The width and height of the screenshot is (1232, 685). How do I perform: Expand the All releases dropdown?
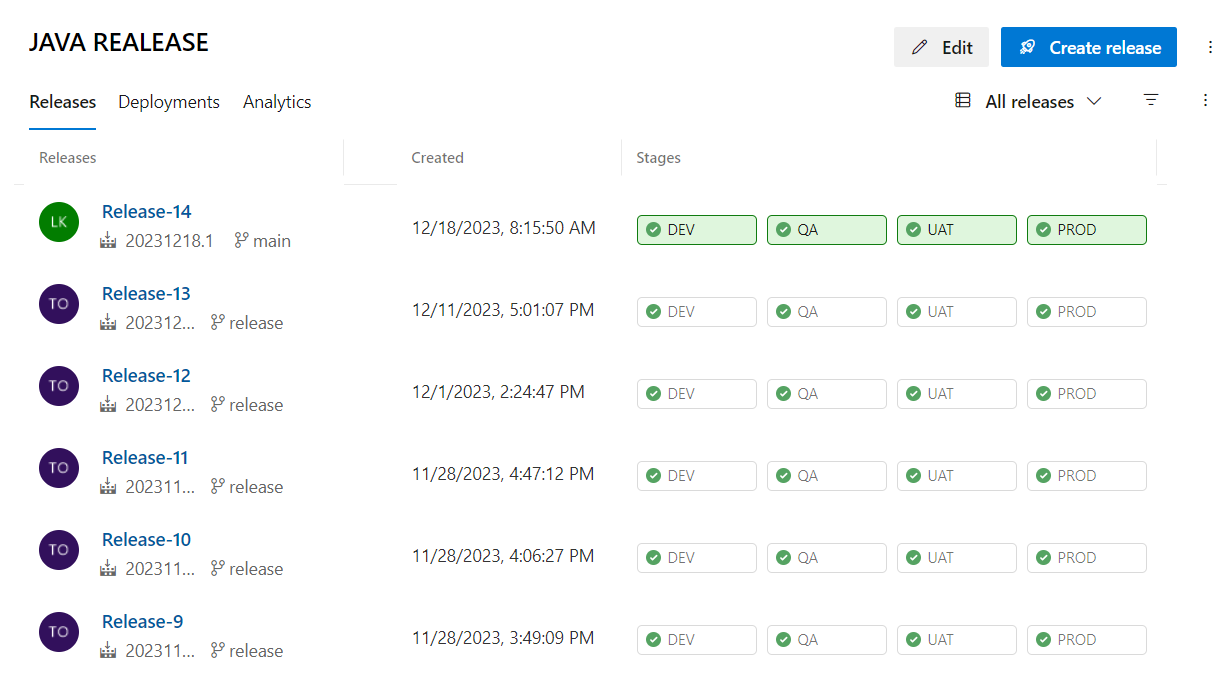click(1096, 101)
